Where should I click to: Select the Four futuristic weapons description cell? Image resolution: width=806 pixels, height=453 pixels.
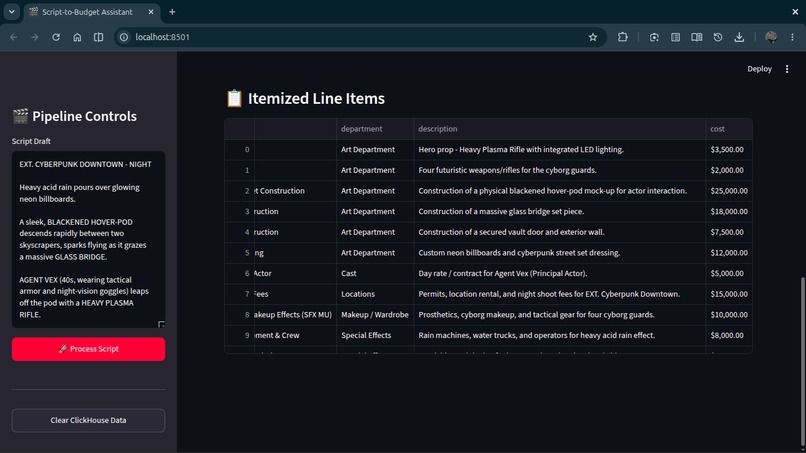click(560, 170)
